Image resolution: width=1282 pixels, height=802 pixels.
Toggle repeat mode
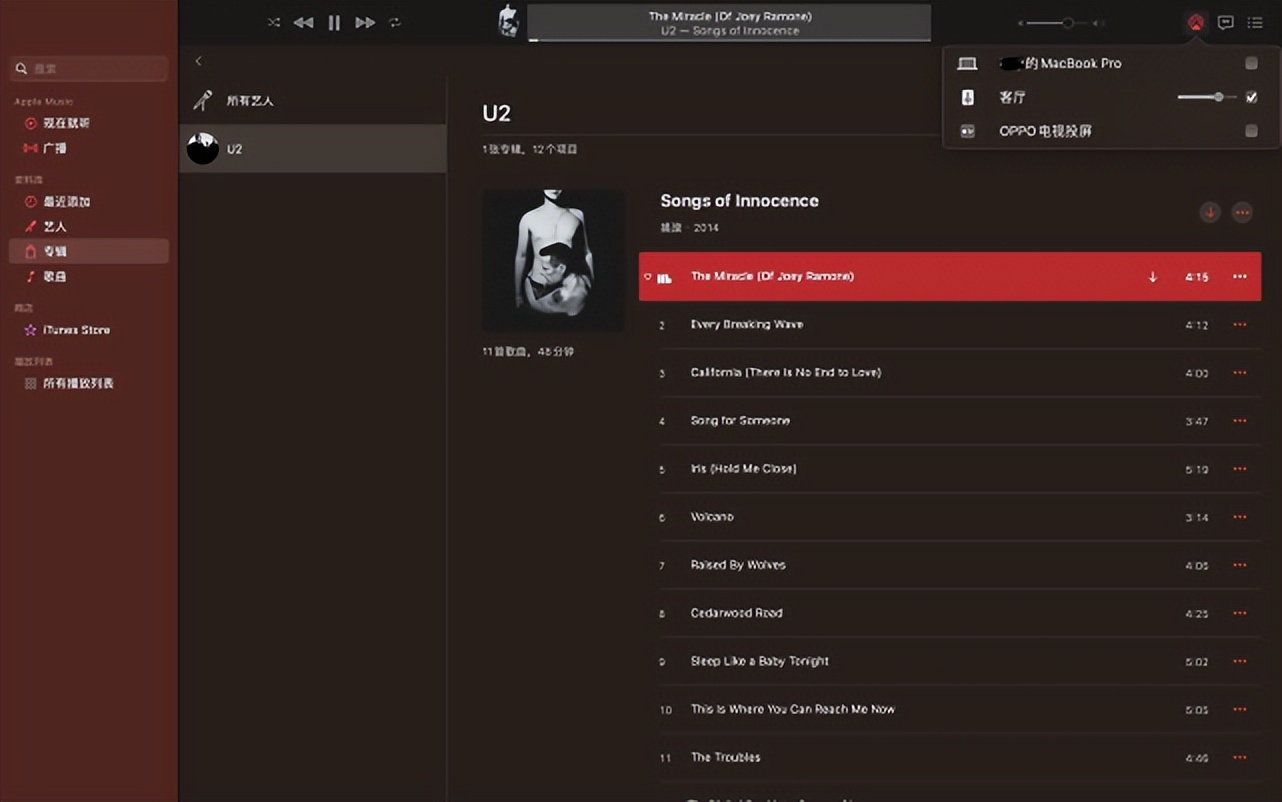click(395, 22)
